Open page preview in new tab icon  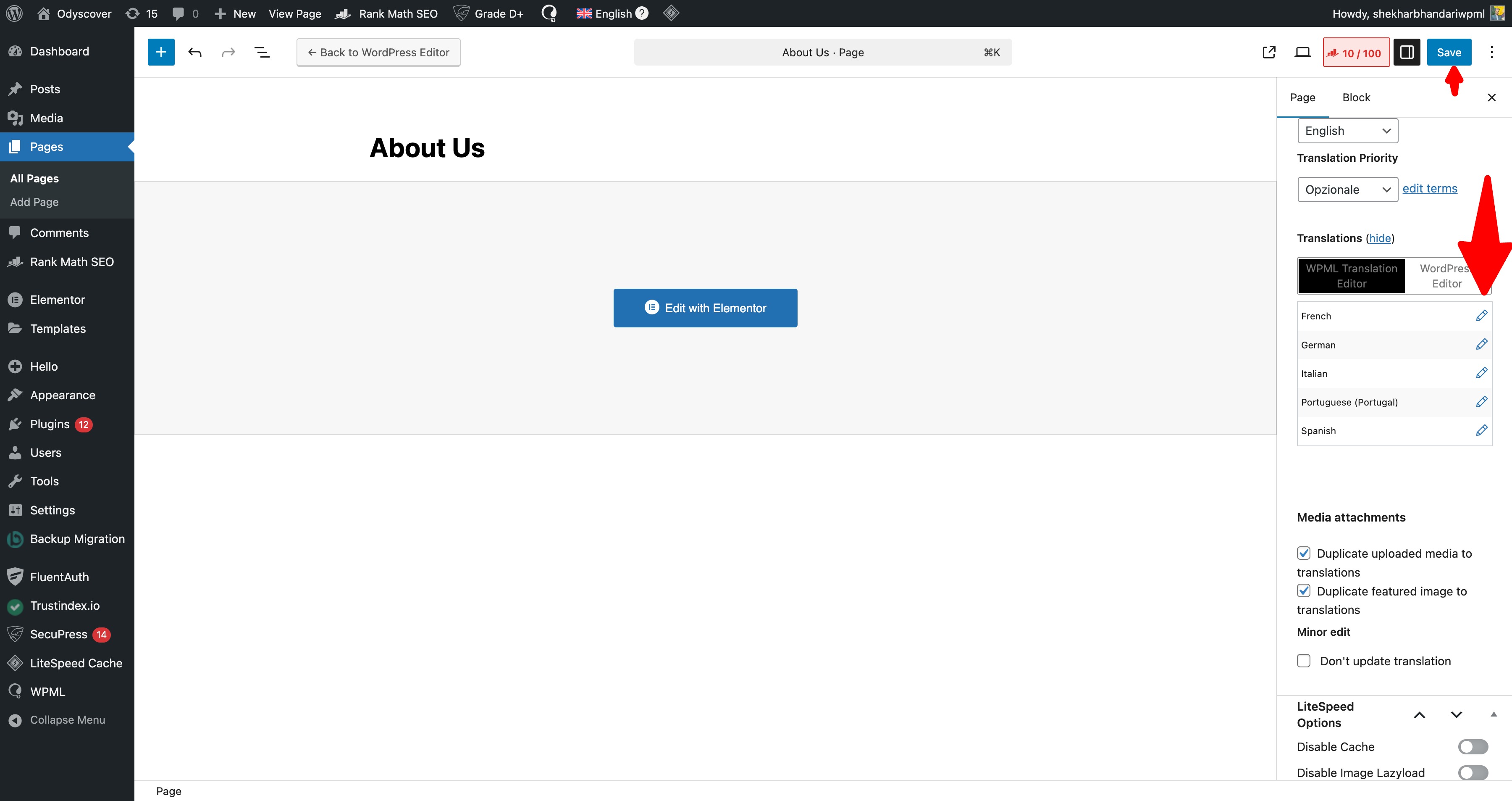pyautogui.click(x=1268, y=52)
